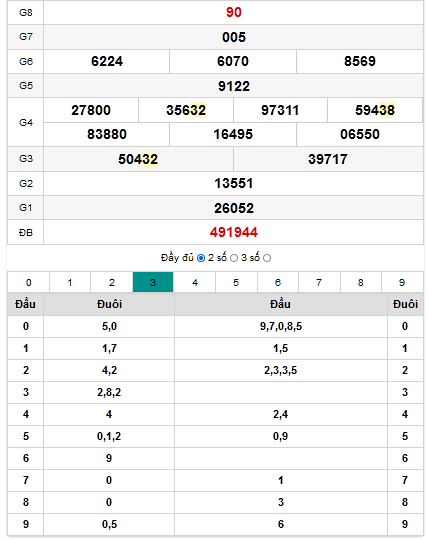Click the special prize number 491944
428x540 pixels.
[234, 232]
